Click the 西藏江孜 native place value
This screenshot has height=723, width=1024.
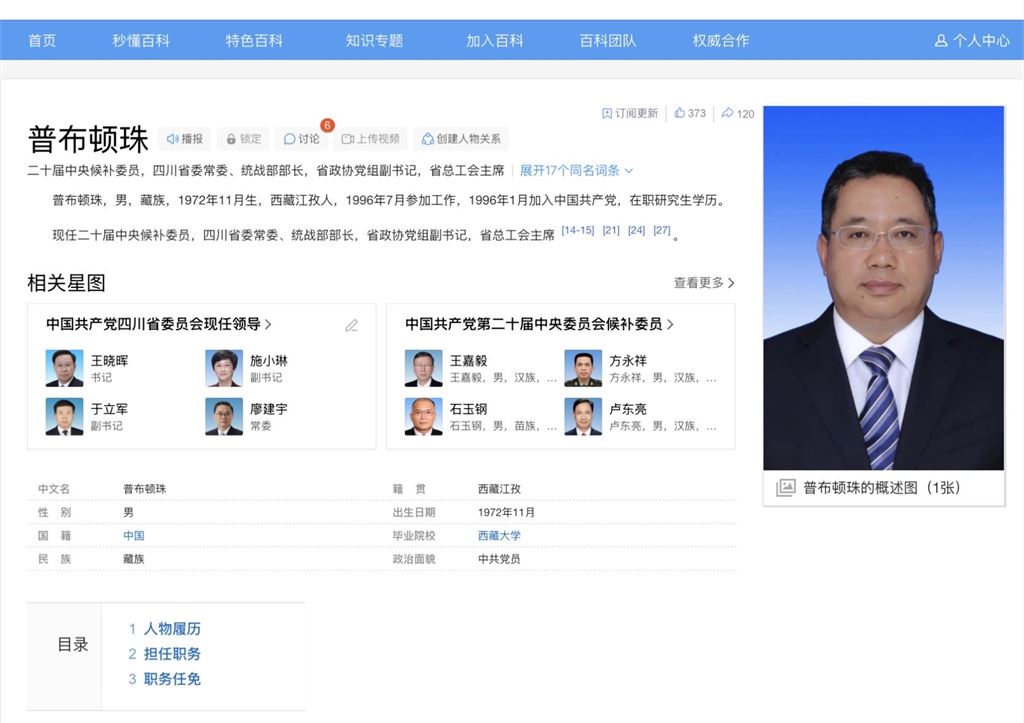pyautogui.click(x=499, y=489)
